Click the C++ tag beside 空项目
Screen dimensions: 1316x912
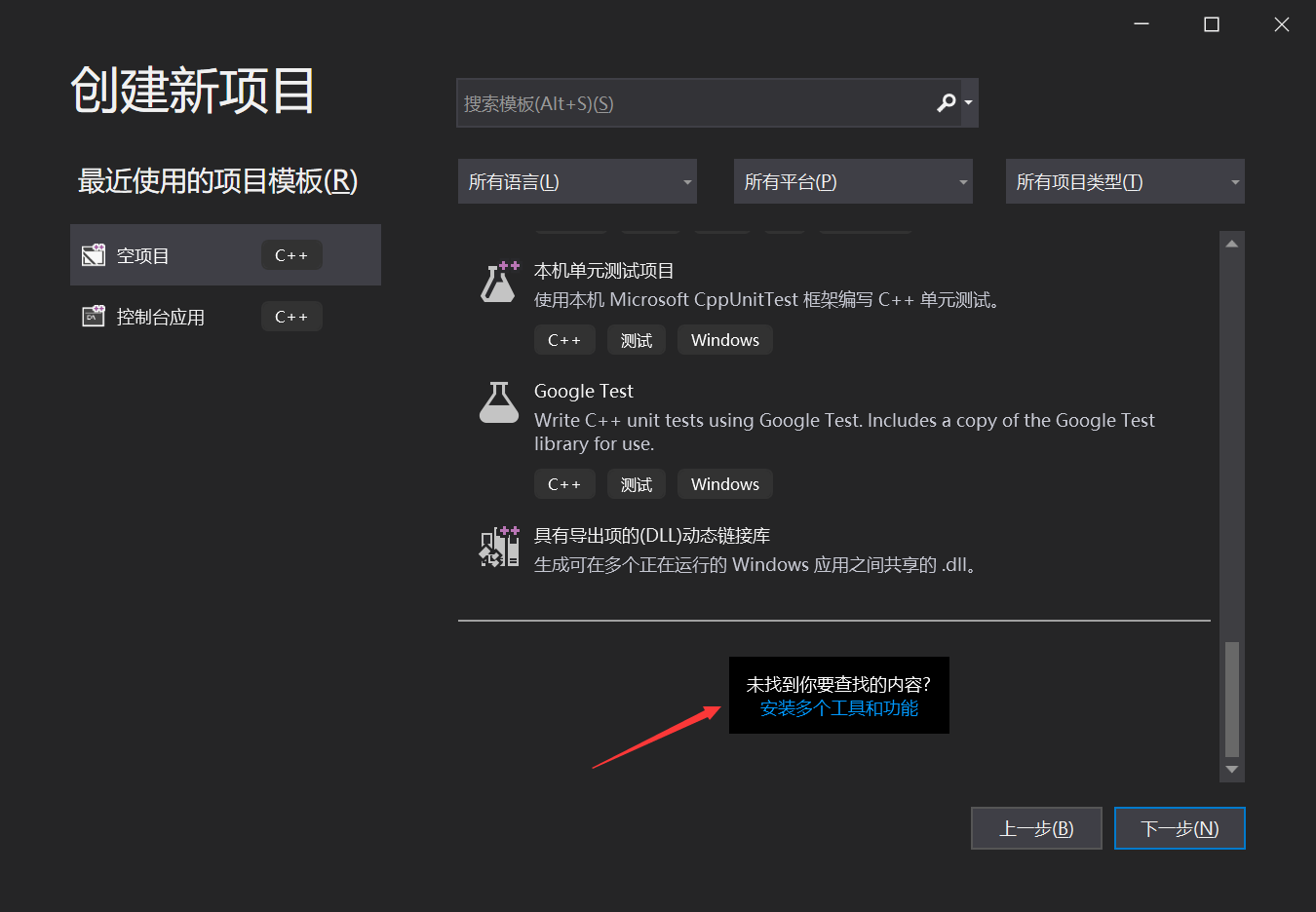(x=291, y=255)
